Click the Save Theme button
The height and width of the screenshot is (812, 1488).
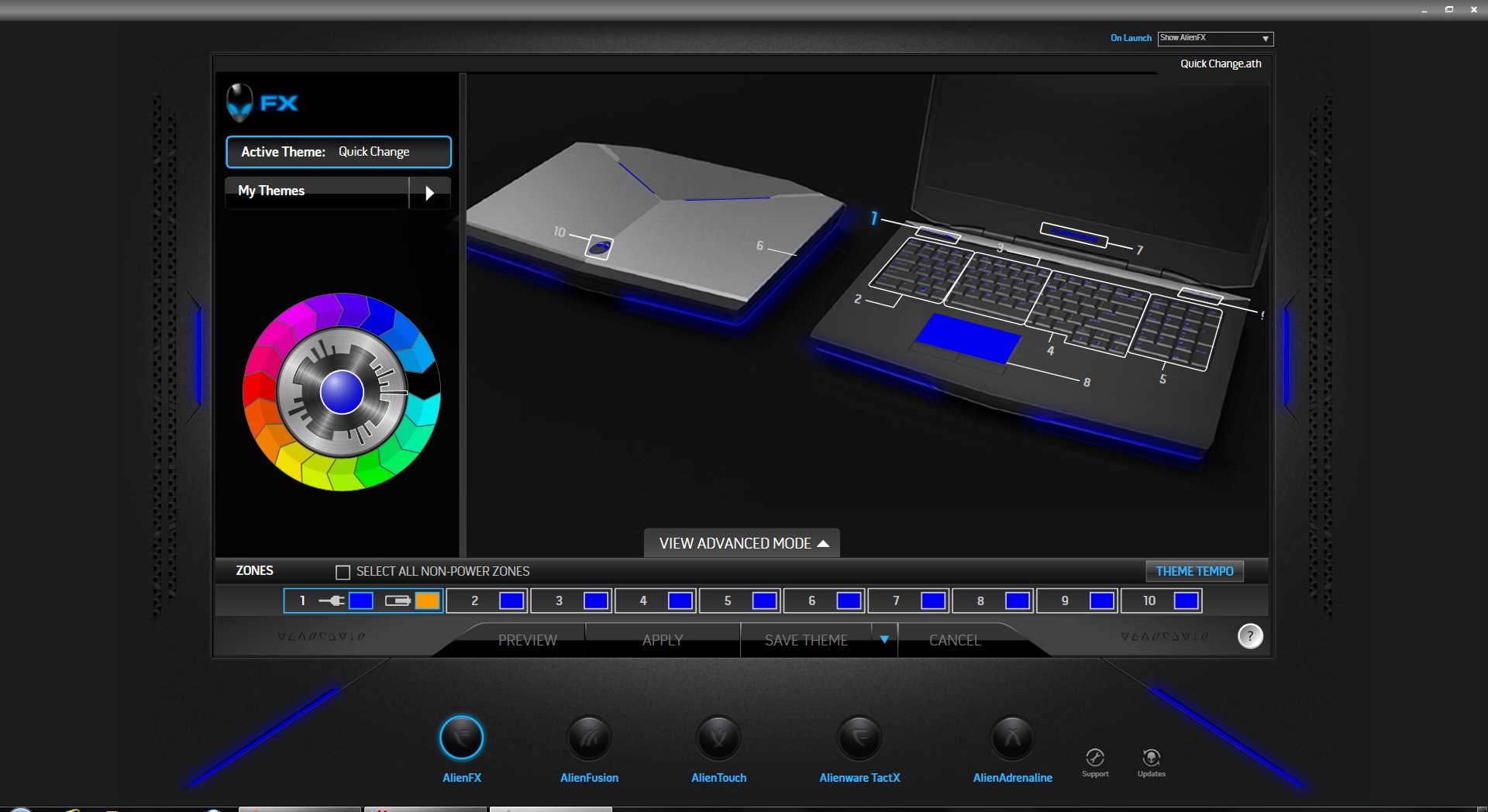point(806,640)
